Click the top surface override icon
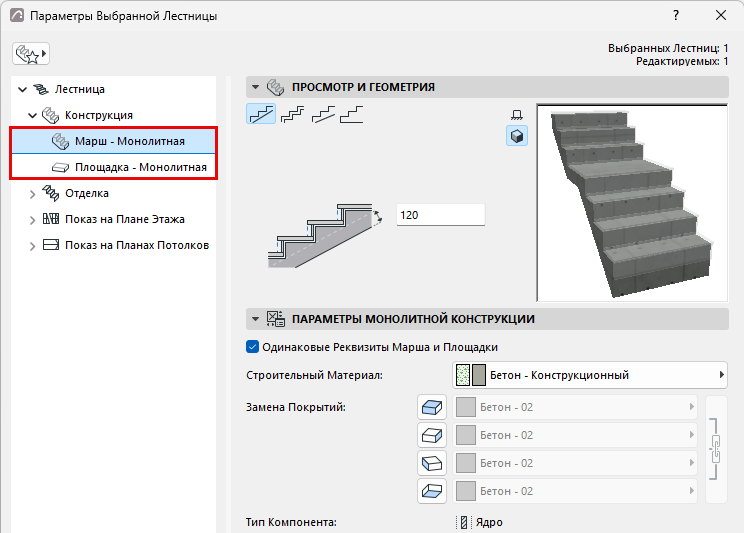This screenshot has width=744, height=533. 432,407
